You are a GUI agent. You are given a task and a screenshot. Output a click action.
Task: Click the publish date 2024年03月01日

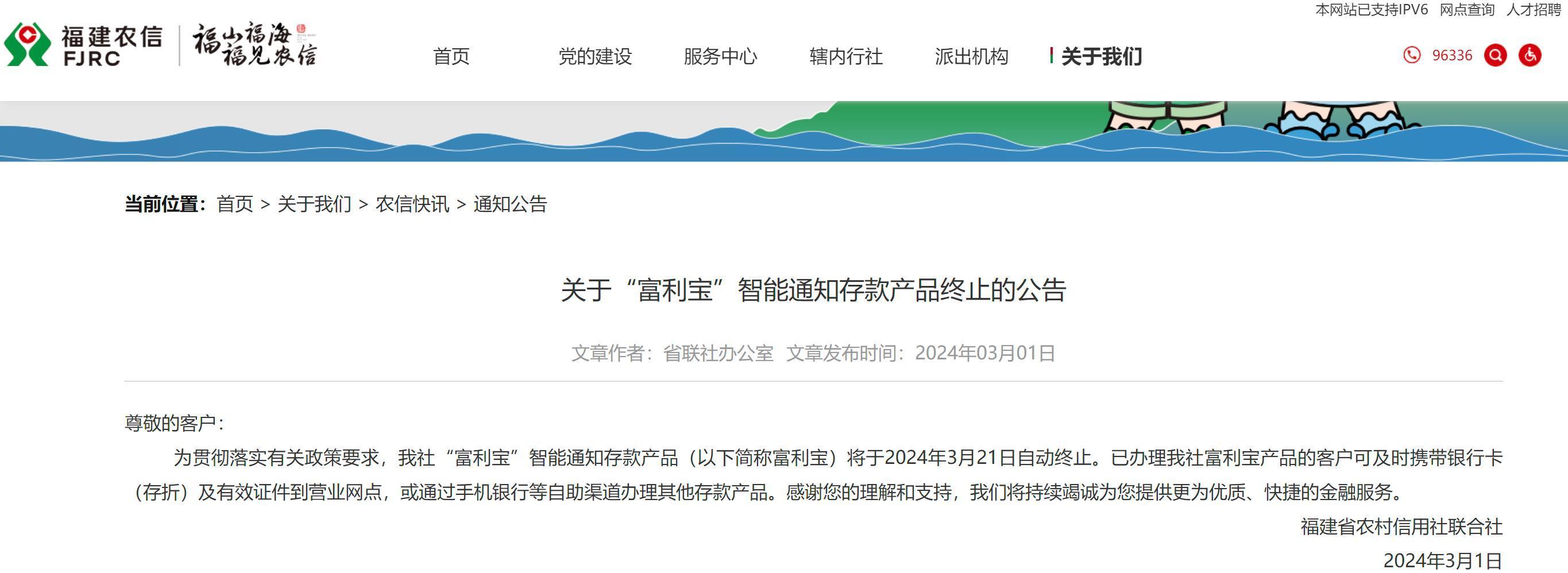[x=985, y=353]
